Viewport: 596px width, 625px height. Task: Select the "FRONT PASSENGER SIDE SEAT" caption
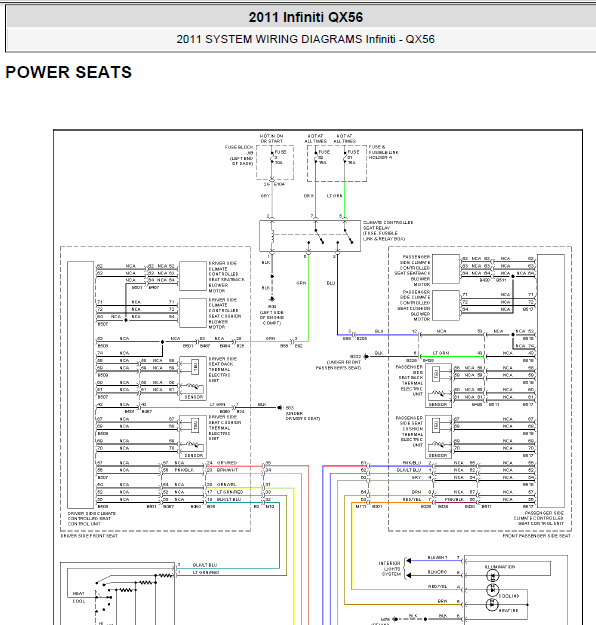tap(537, 536)
